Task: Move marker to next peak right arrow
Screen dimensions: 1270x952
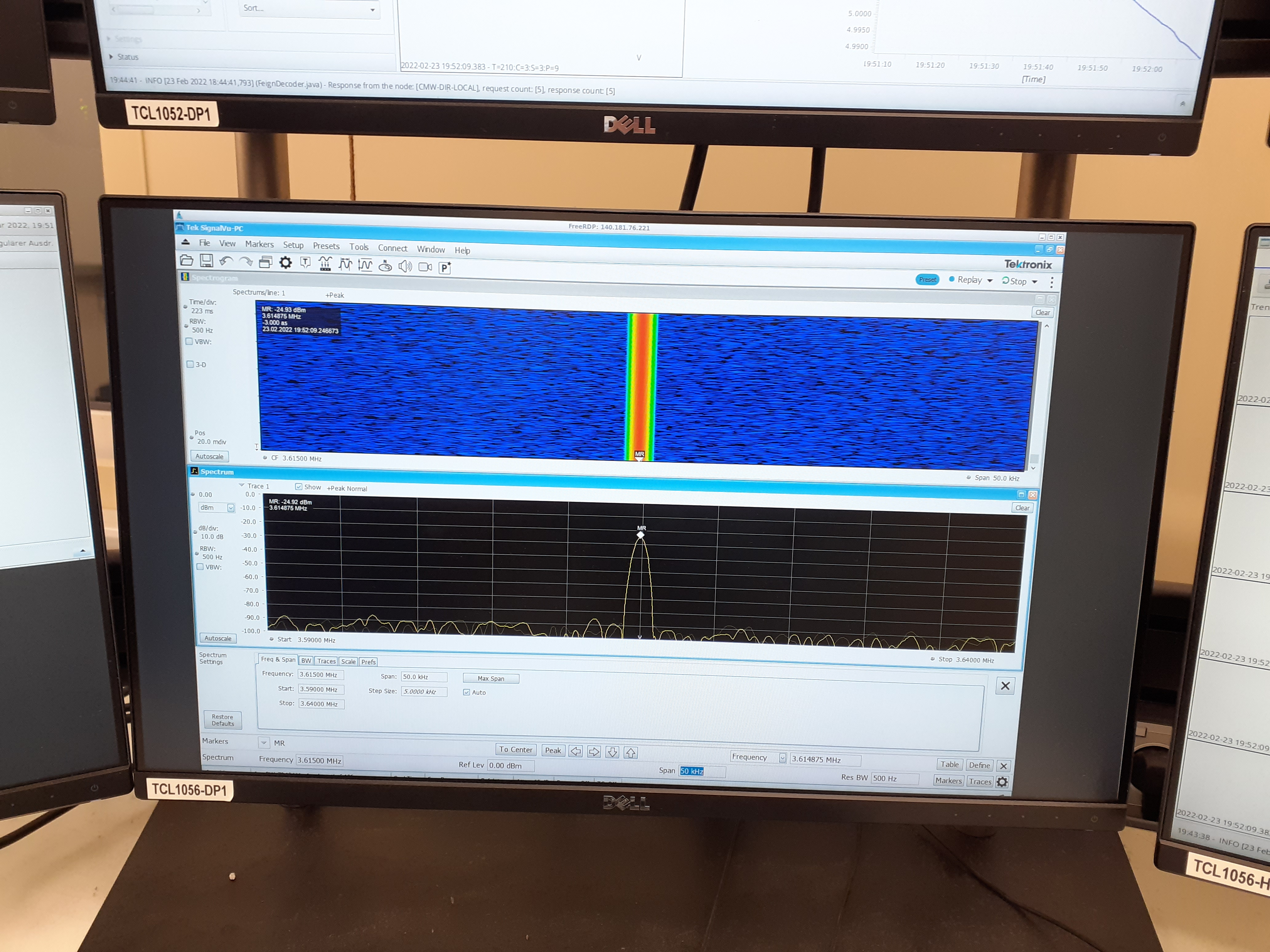Action: (594, 752)
